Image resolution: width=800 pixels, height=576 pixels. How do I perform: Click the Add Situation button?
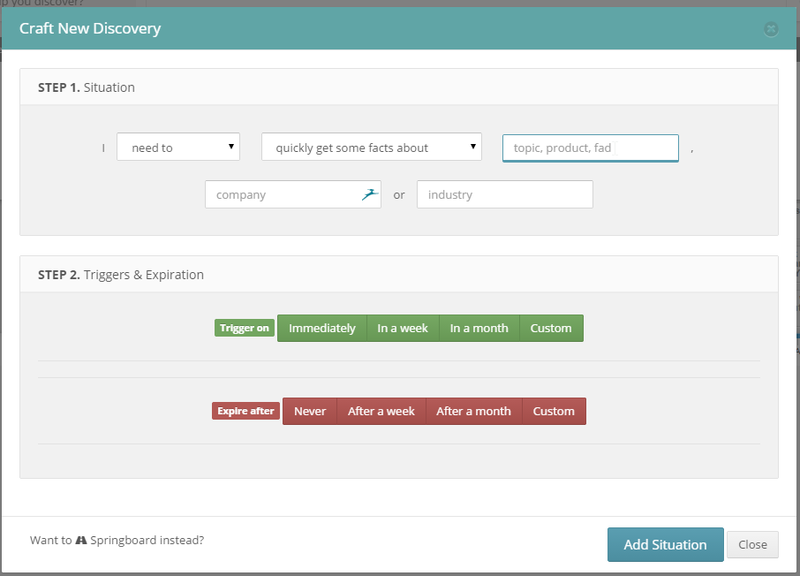(x=665, y=544)
